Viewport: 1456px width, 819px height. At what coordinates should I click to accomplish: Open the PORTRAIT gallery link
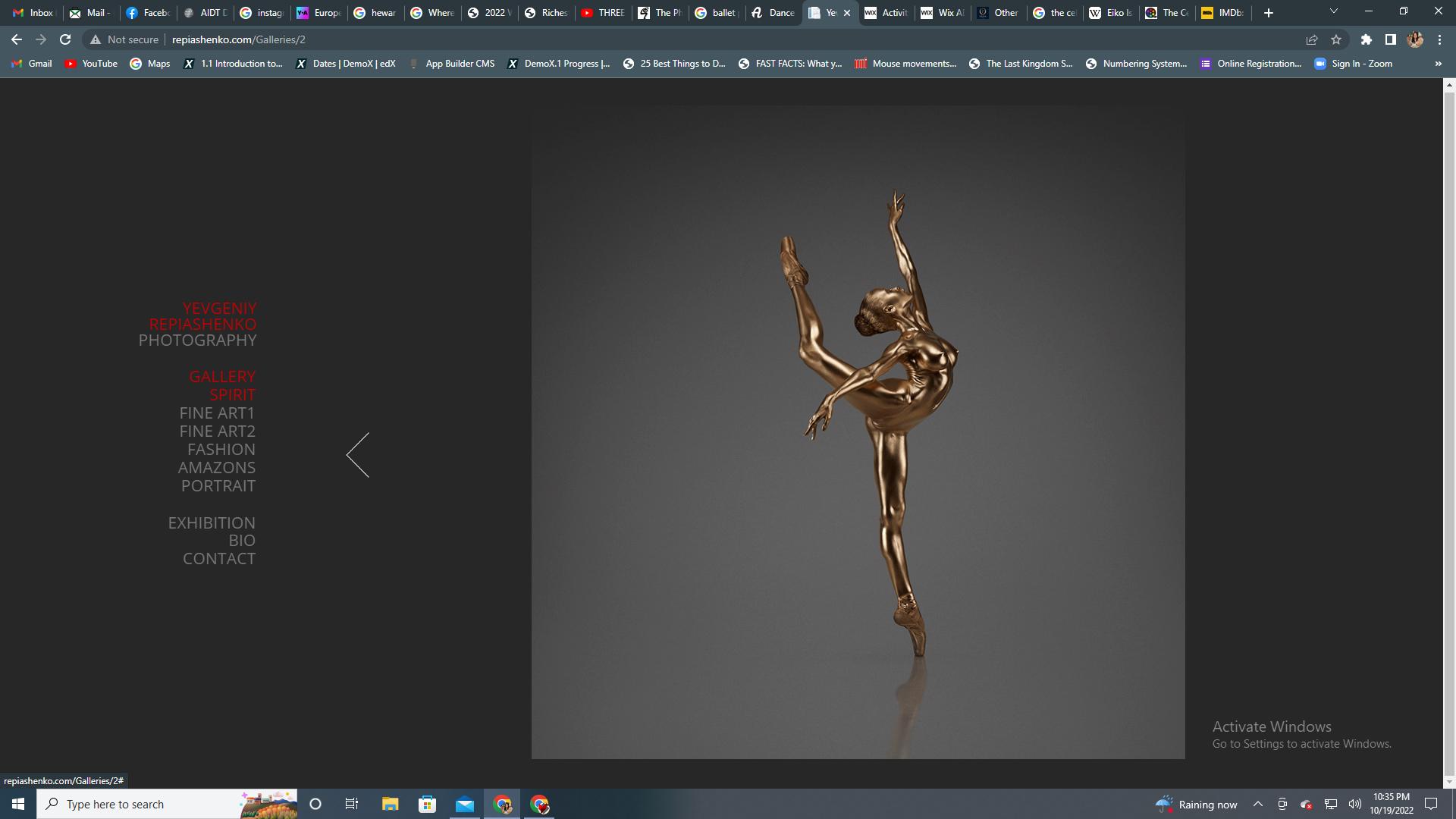[218, 486]
